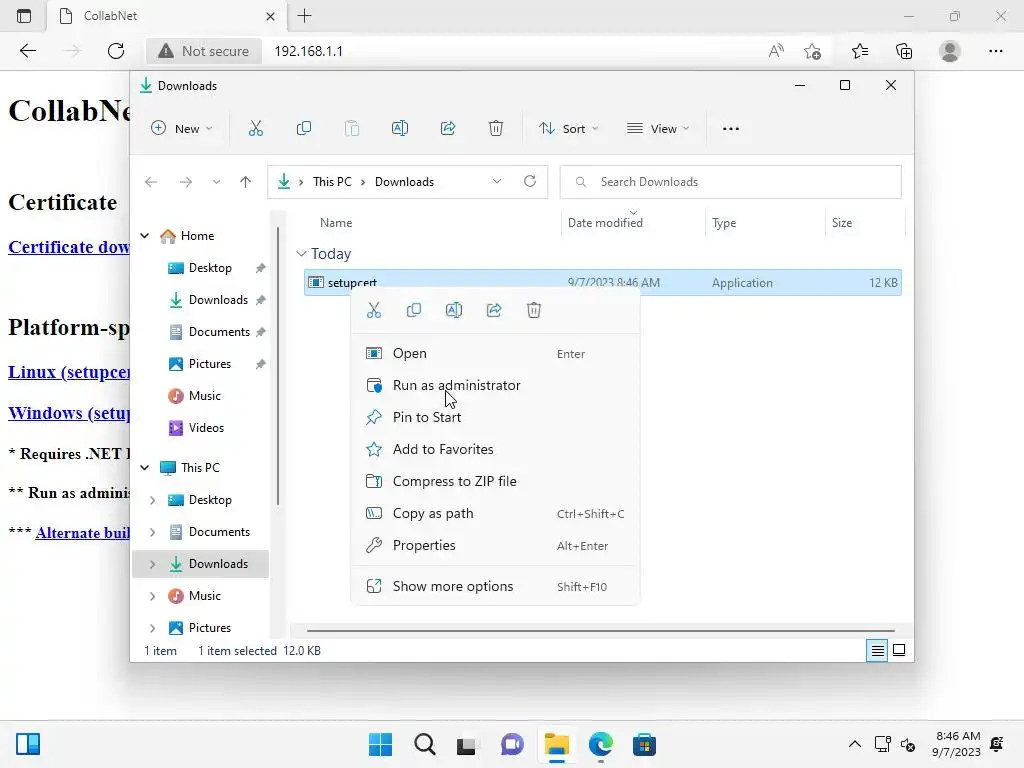
Task: Click the Delete icon in the context menu
Action: pos(534,310)
